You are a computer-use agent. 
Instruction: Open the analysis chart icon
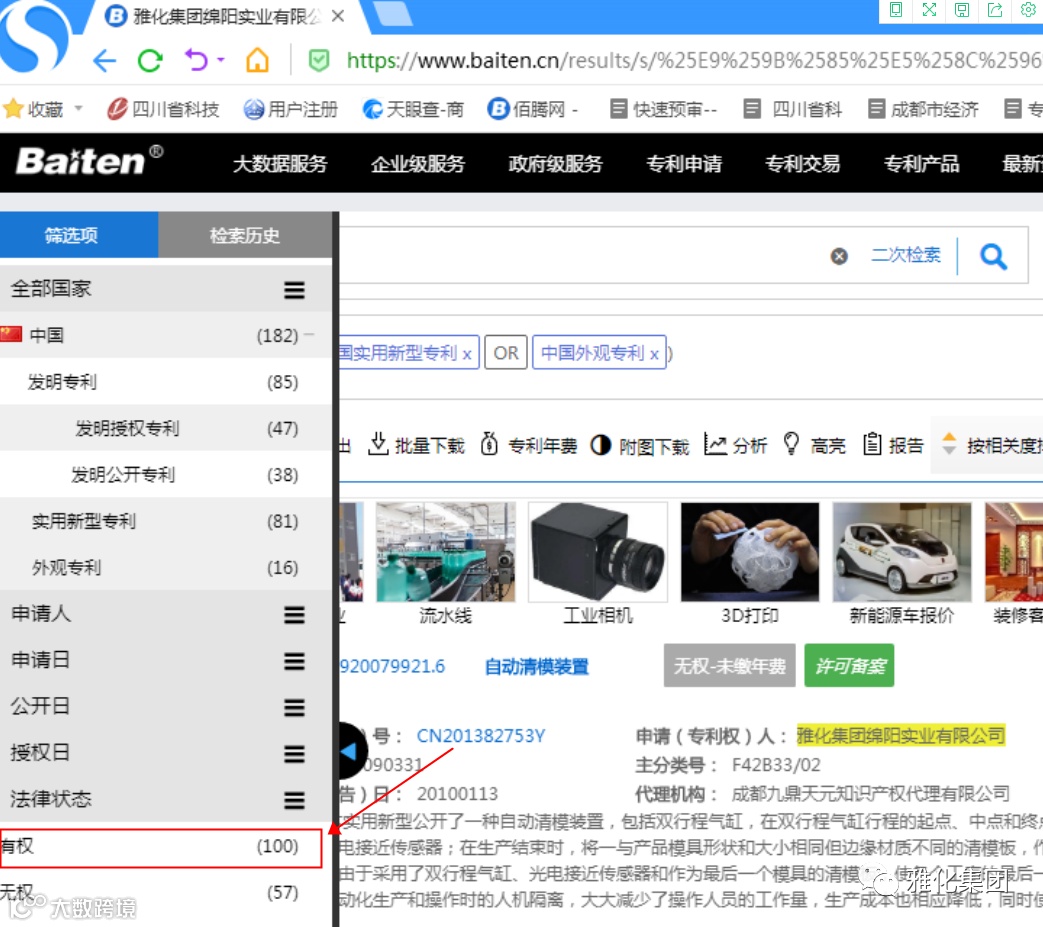[x=715, y=444]
